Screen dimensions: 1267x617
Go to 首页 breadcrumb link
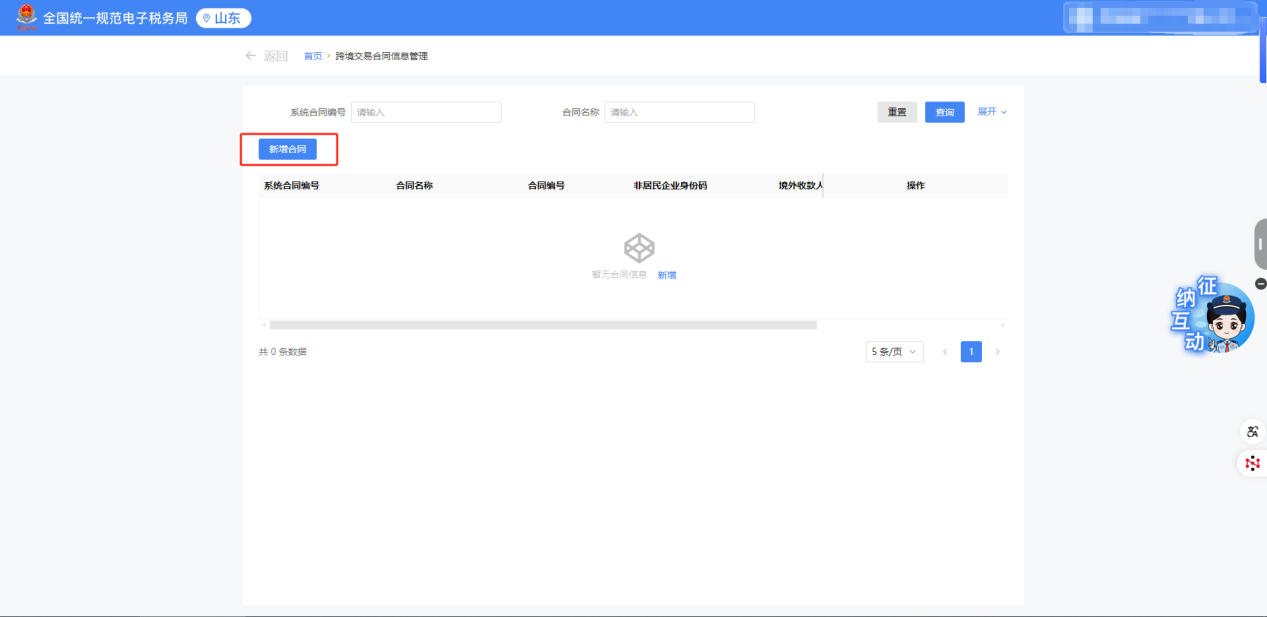313,56
